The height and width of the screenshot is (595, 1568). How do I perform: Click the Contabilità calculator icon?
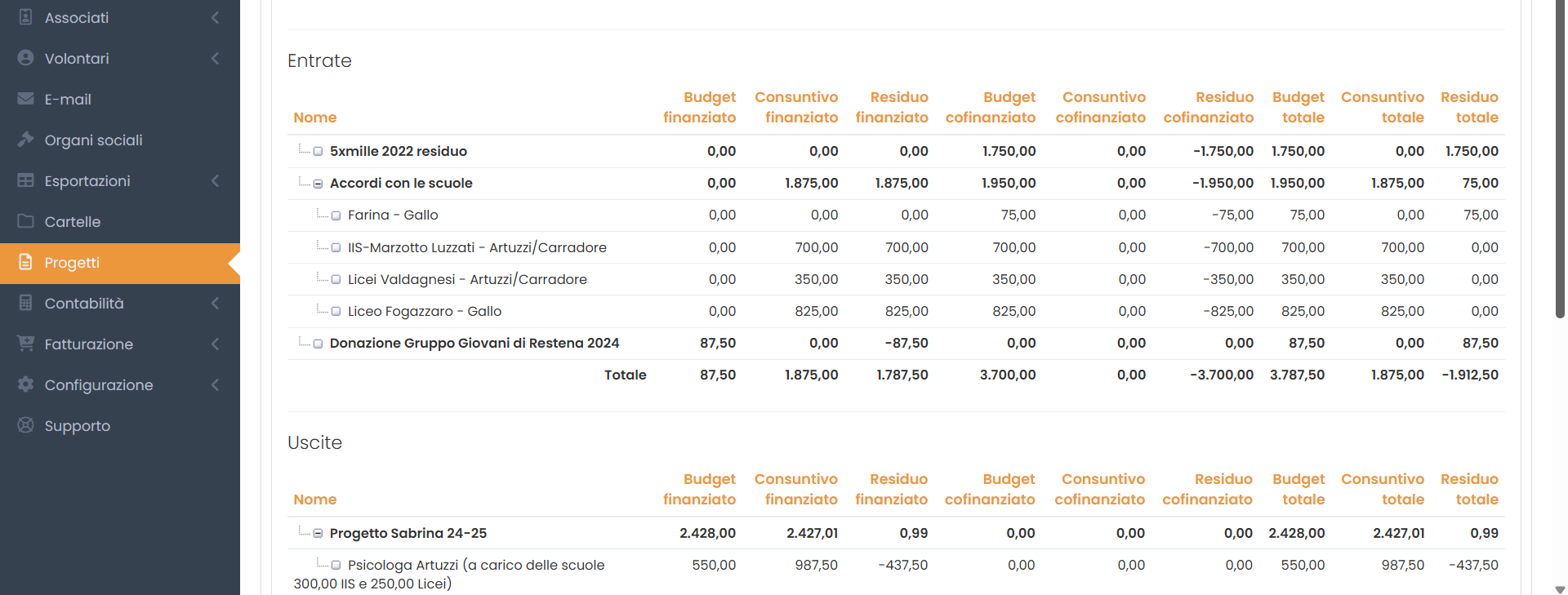click(25, 303)
